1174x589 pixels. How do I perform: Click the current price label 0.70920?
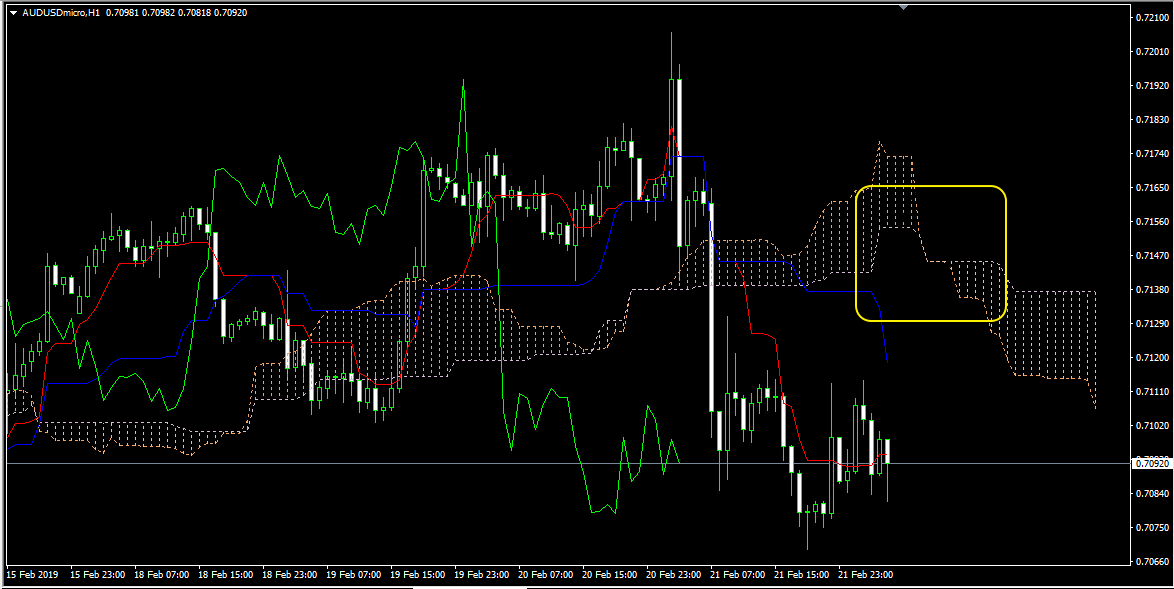coord(1153,464)
